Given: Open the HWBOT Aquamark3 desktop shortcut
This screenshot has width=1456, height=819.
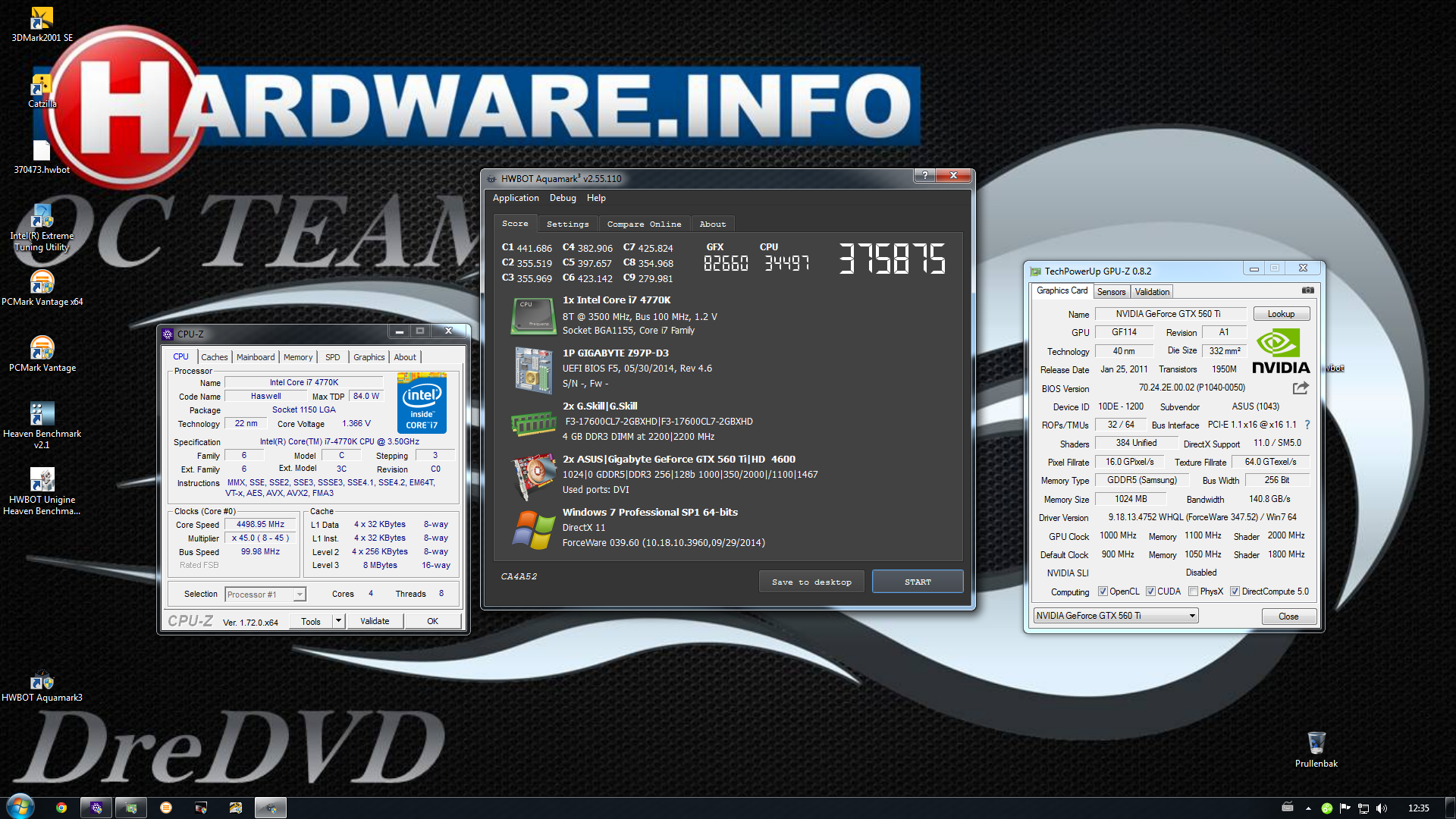Looking at the screenshot, I should tap(42, 685).
